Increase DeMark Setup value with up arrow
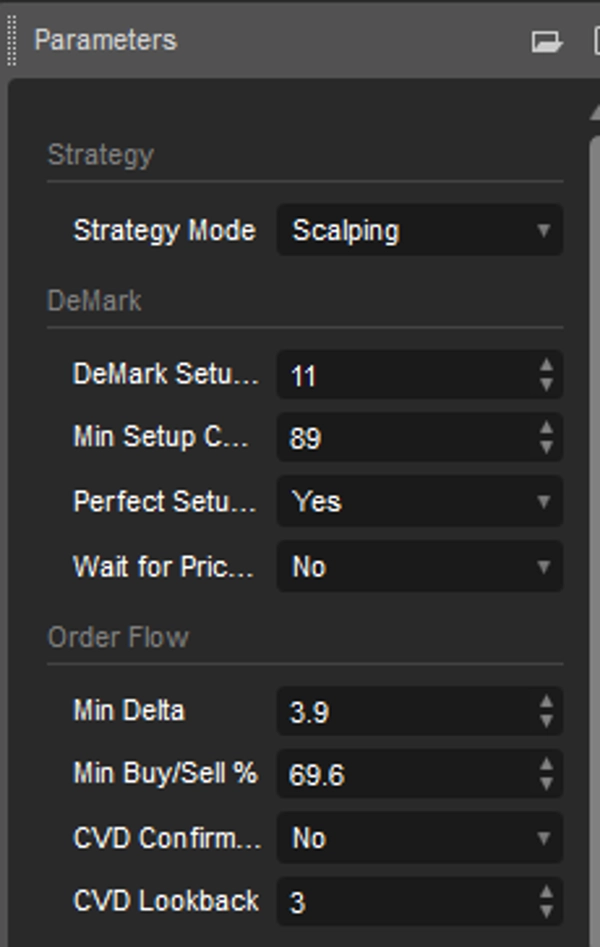600x947 pixels. (546, 366)
